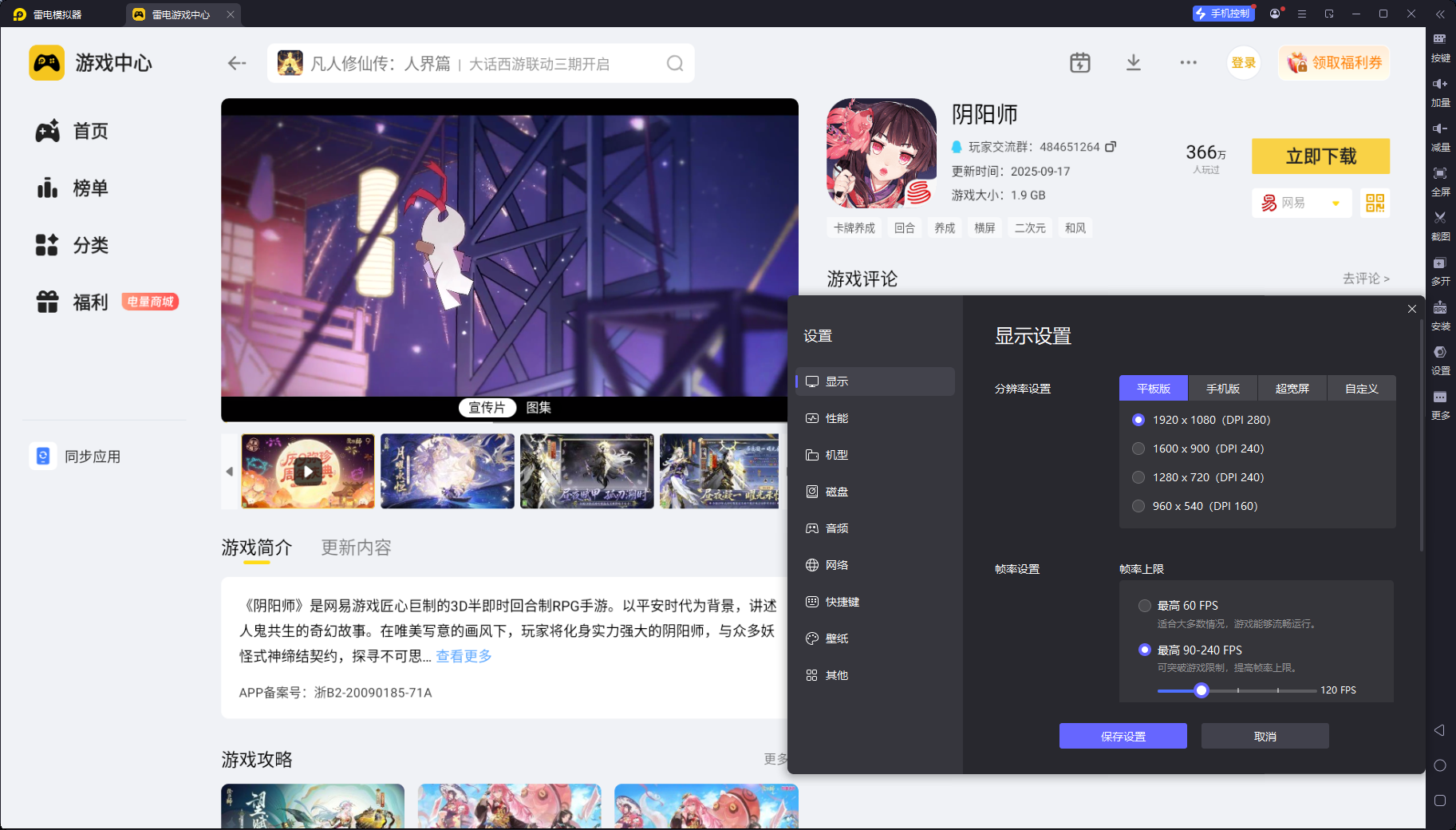Open the 性能 settings section

(x=875, y=418)
